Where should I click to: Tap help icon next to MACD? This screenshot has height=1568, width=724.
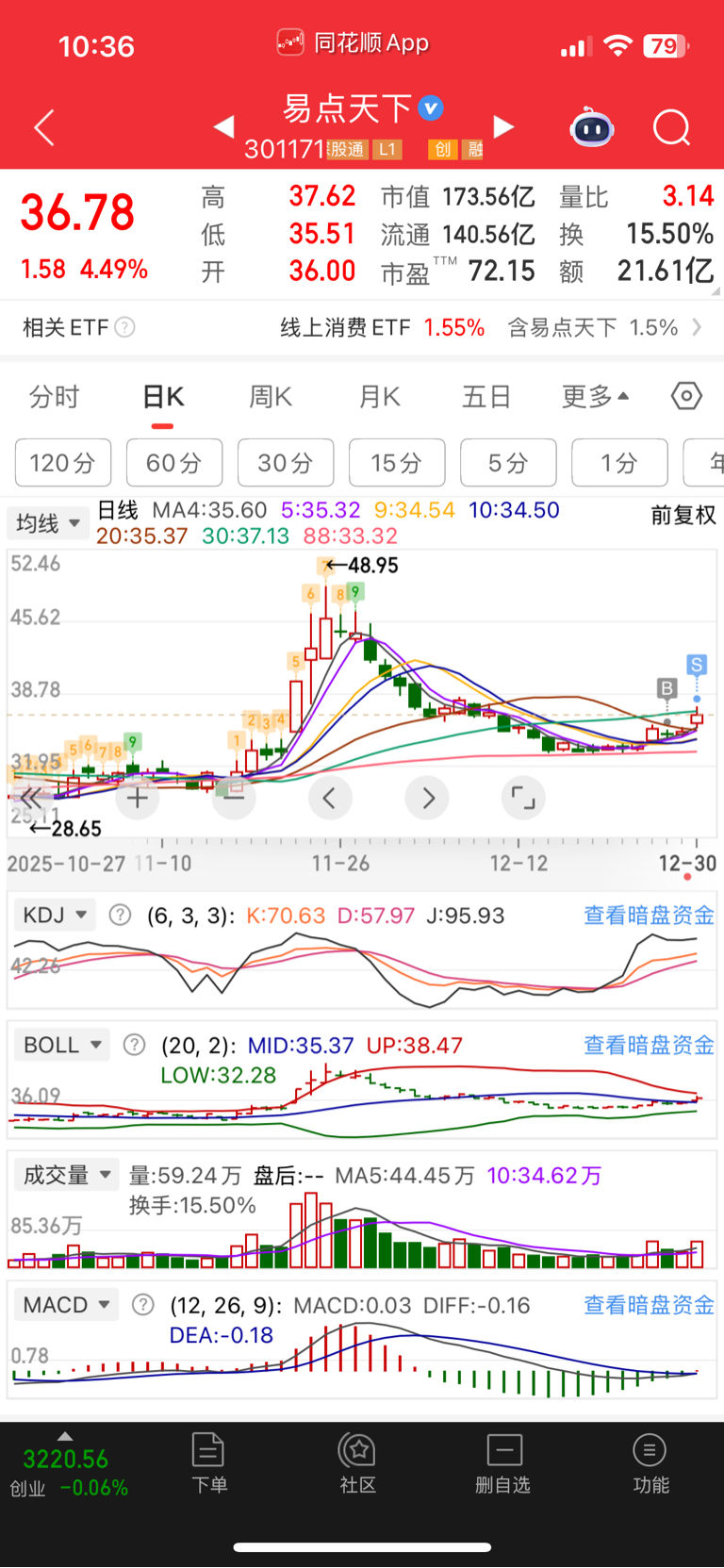coord(142,1305)
